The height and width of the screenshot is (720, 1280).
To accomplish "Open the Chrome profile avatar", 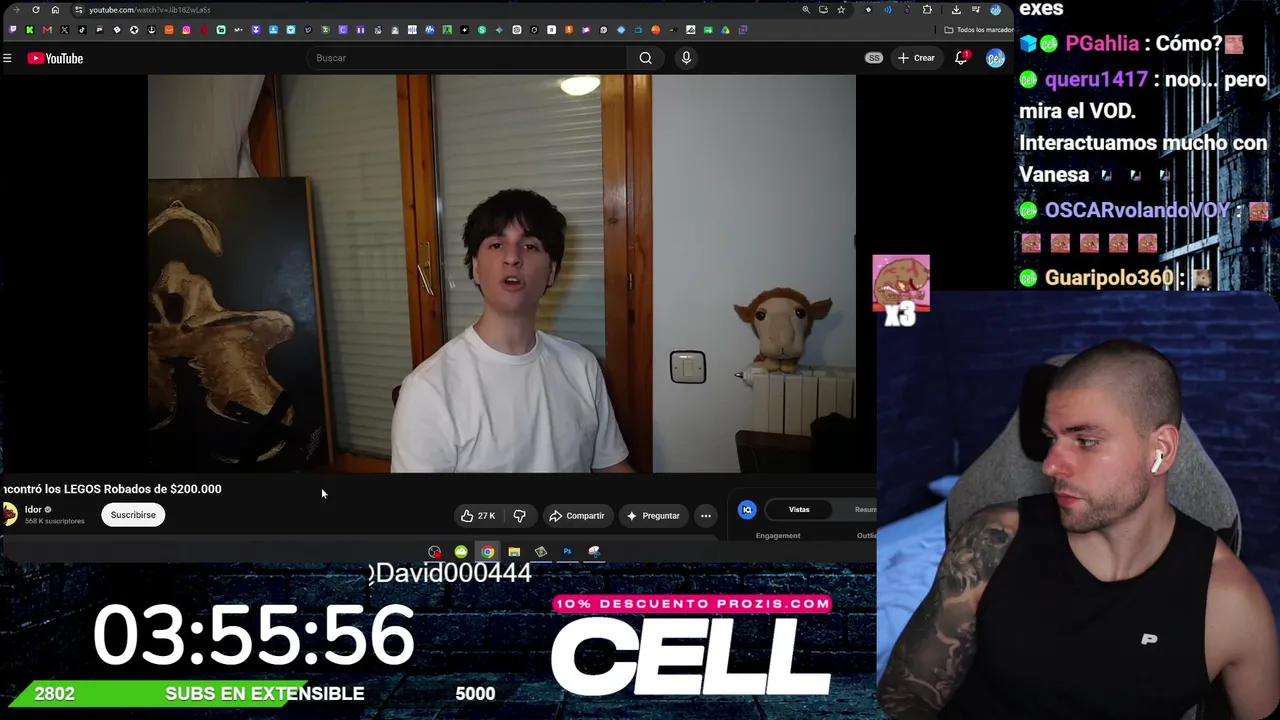I will 995,10.
